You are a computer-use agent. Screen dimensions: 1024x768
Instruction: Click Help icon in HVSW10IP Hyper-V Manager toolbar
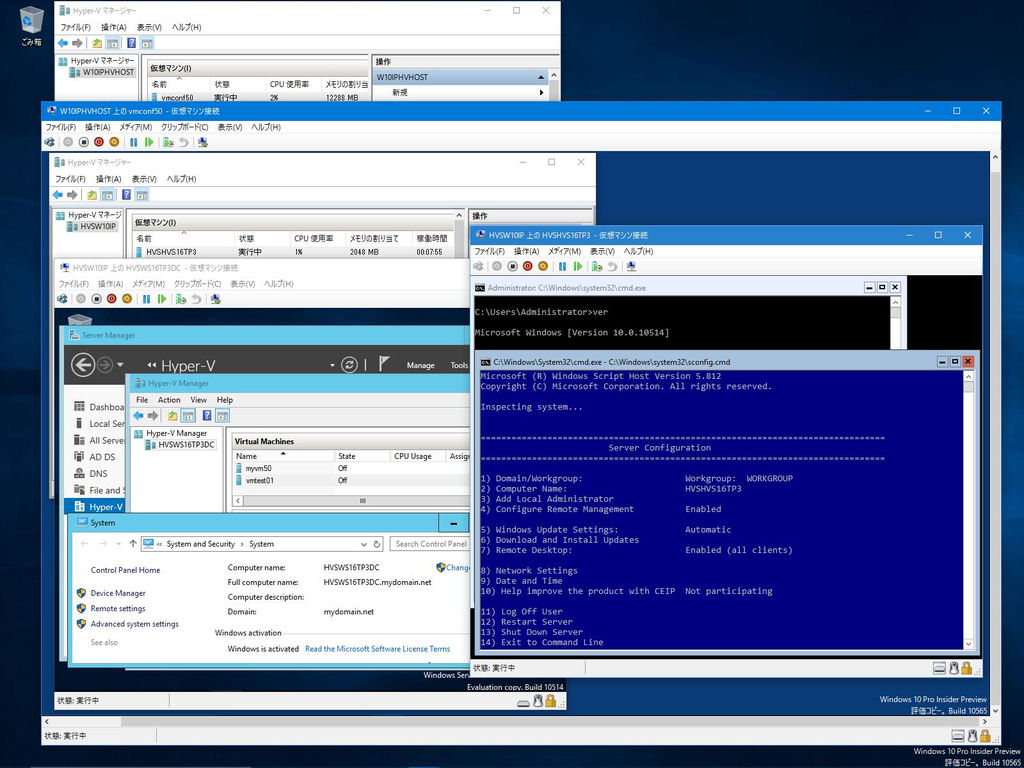pos(126,195)
